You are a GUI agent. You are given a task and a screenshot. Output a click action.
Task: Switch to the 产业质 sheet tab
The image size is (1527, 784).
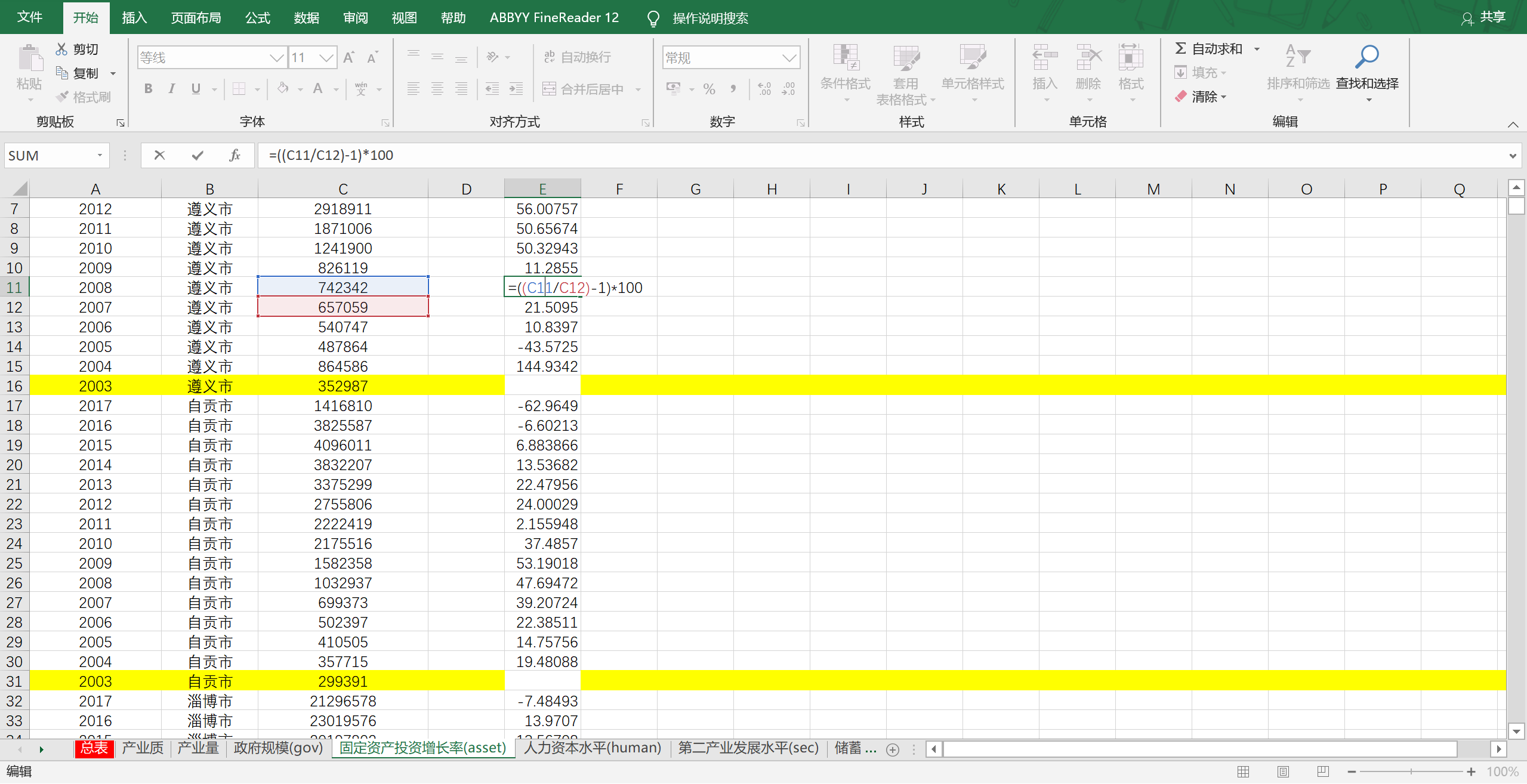[x=143, y=748]
